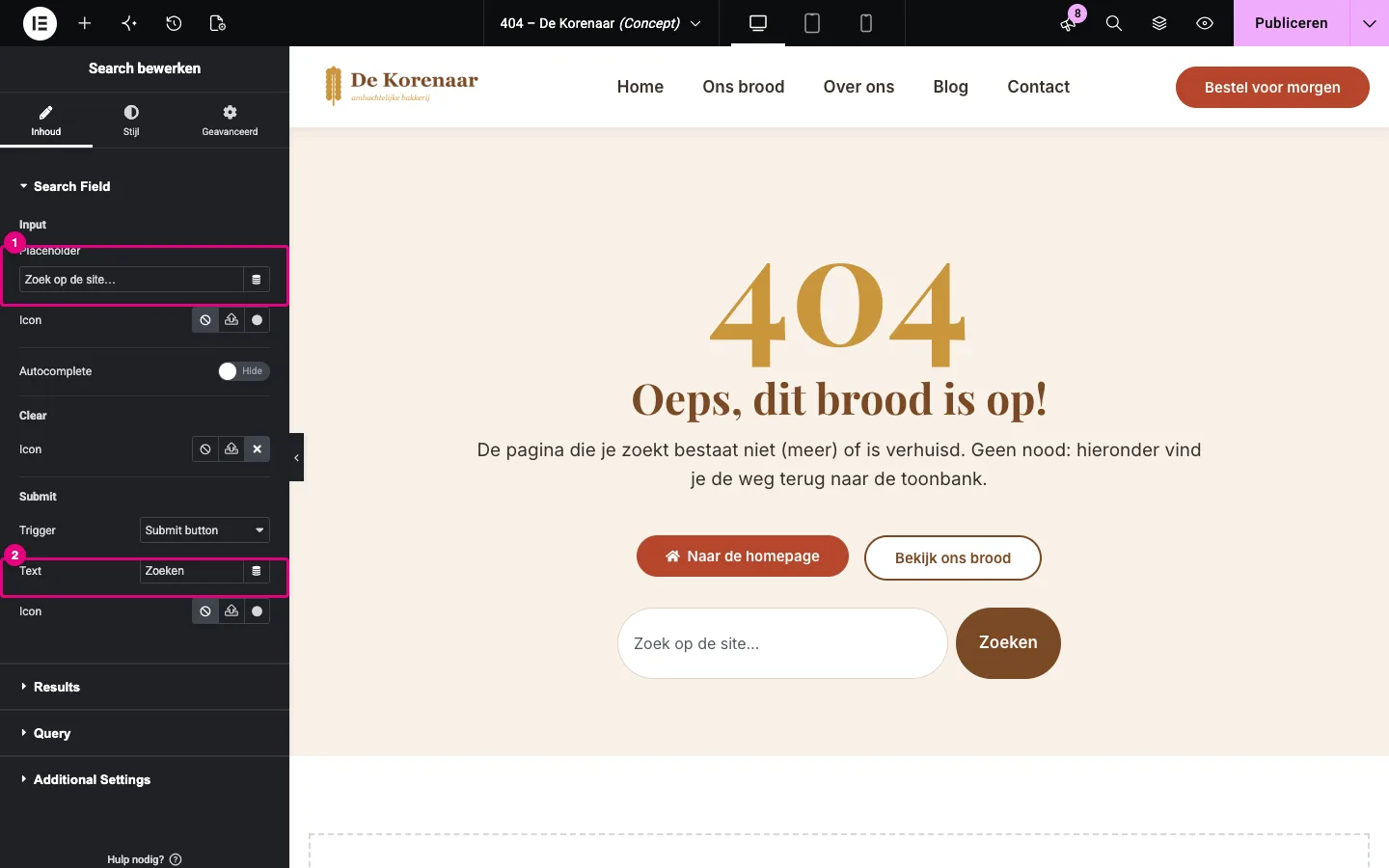Image resolution: width=1389 pixels, height=868 pixels.
Task: Open the document title dropdown 404 – De Korenaar
Action: pos(600,23)
